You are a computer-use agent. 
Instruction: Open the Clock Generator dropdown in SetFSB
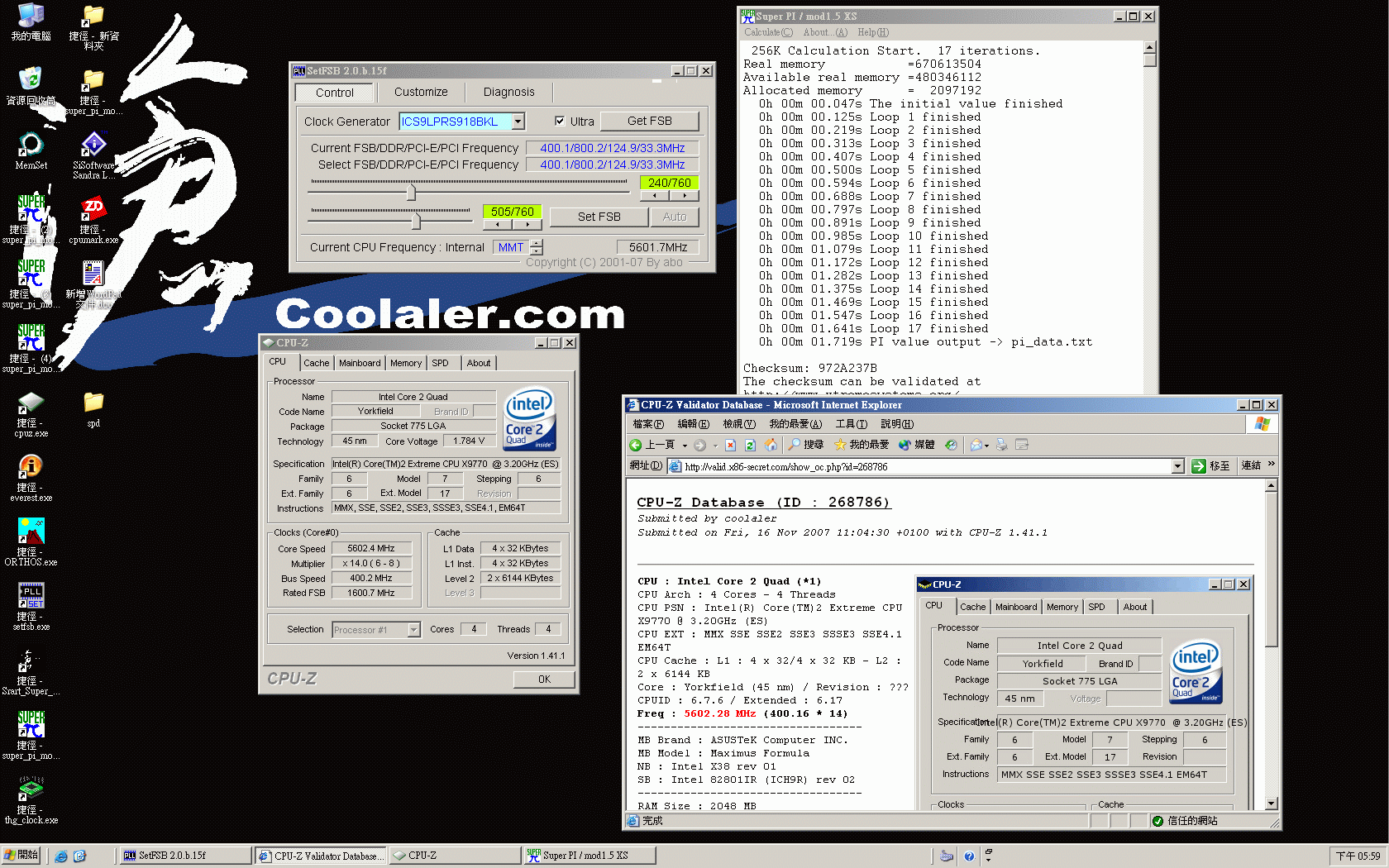518,122
